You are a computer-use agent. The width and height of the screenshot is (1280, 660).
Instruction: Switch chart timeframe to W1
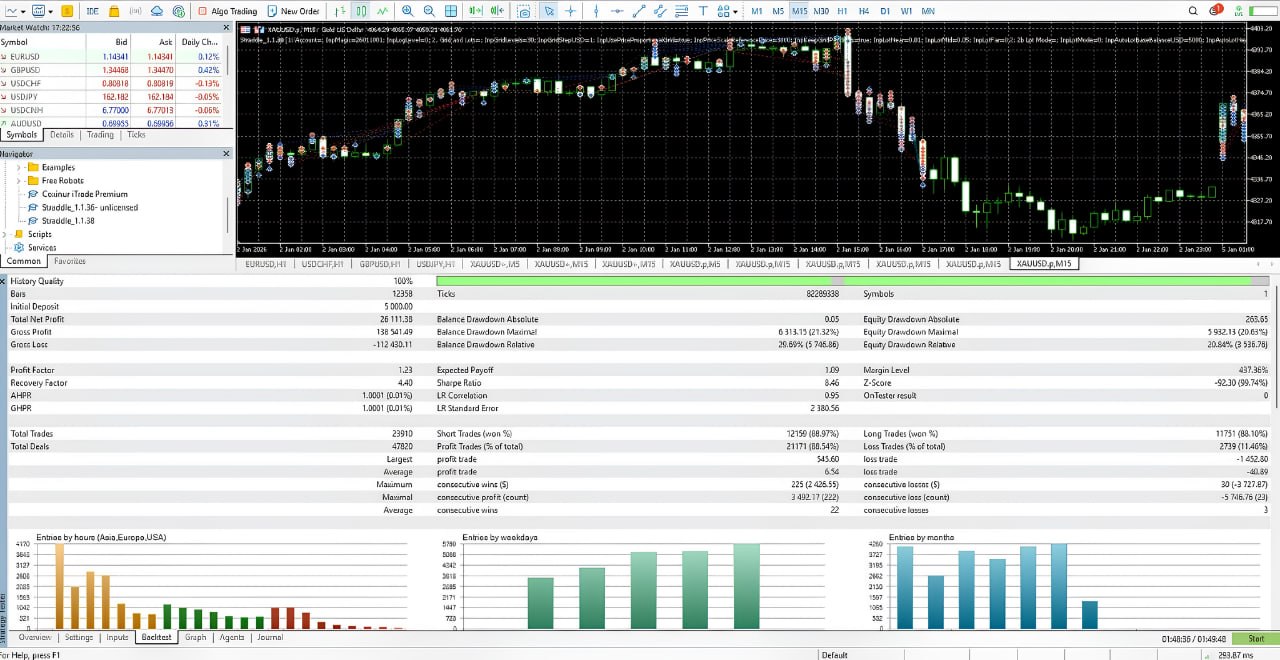click(x=906, y=11)
